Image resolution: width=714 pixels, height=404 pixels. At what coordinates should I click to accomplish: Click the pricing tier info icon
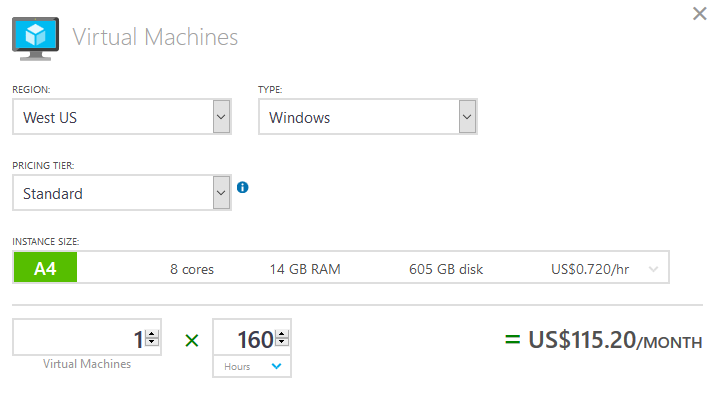(x=243, y=187)
